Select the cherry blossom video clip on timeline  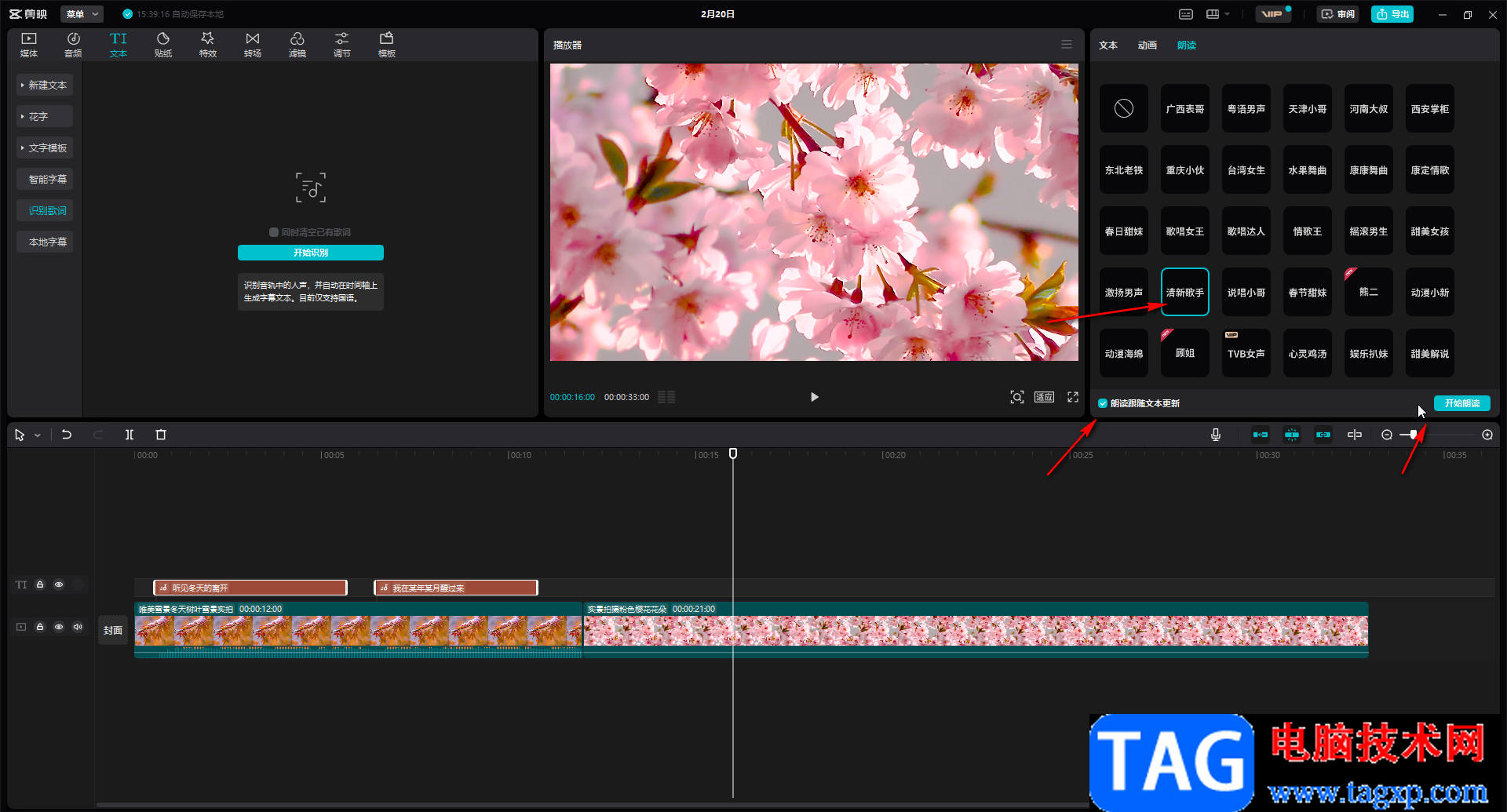tap(976, 630)
